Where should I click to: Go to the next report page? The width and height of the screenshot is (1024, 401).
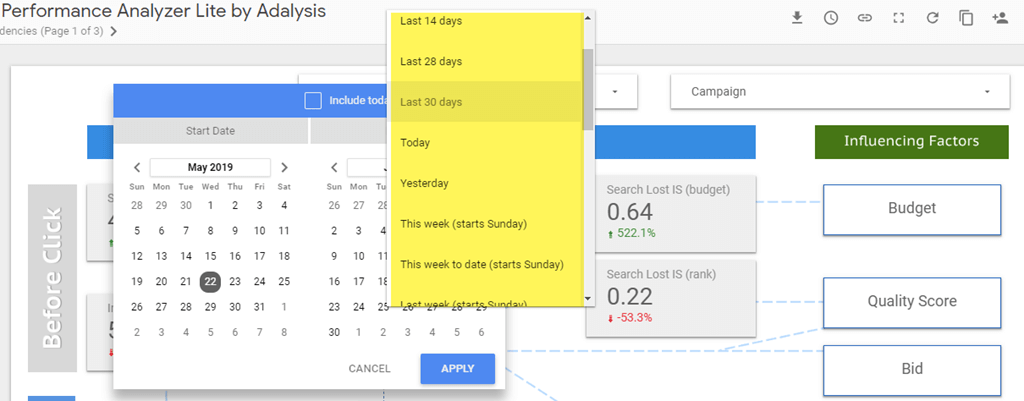click(114, 31)
